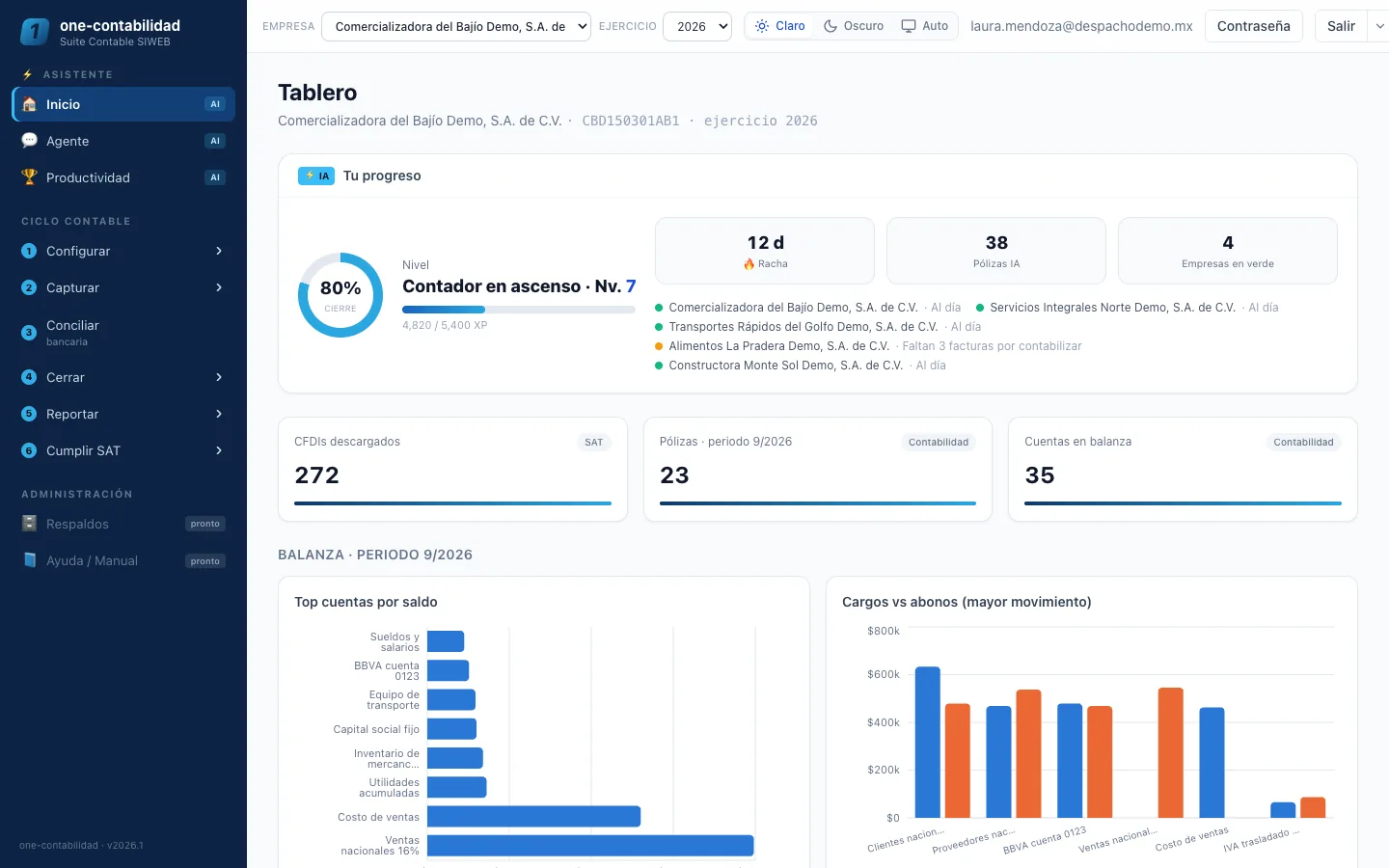This screenshot has height=868, width=1389.
Task: Open the Ejercicio year dropdown
Action: tap(697, 26)
